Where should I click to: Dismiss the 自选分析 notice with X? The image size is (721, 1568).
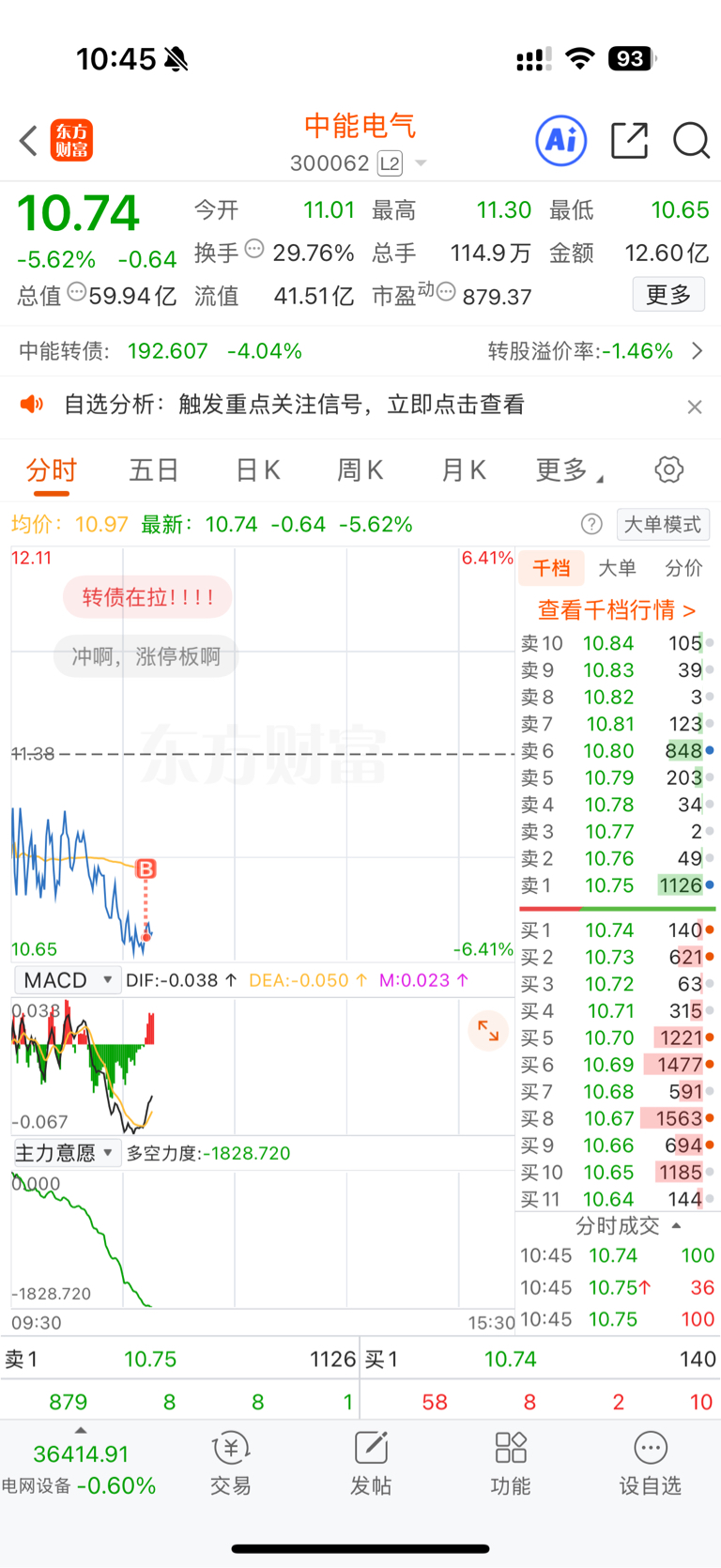[x=695, y=407]
